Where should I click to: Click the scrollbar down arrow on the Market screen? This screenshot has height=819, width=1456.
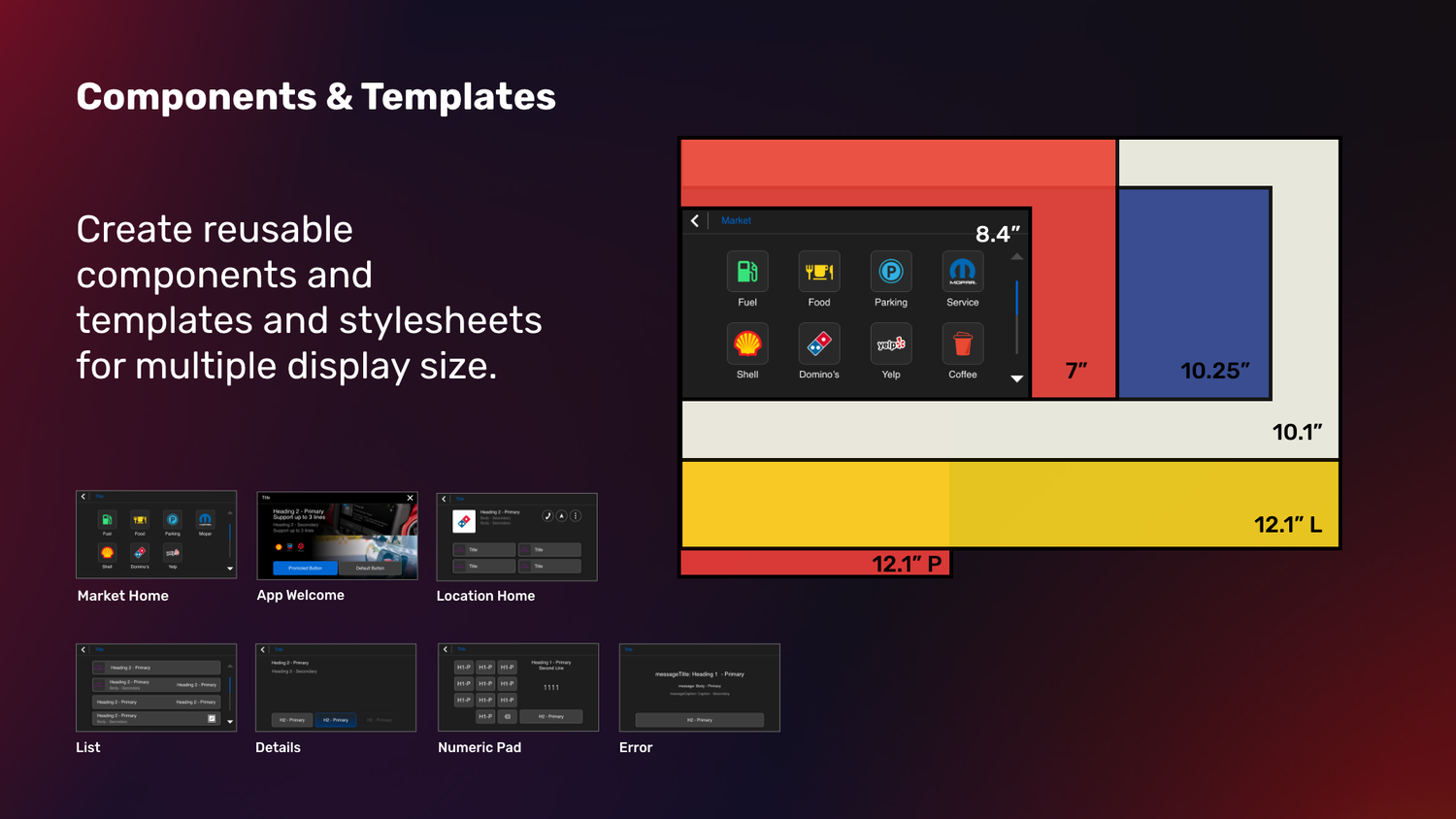pyautogui.click(x=1016, y=378)
